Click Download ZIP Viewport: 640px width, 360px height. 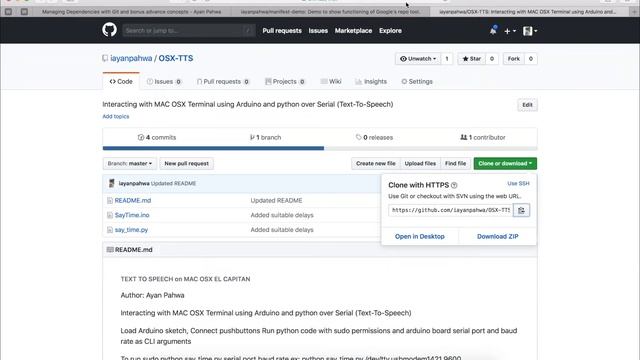coord(498,236)
